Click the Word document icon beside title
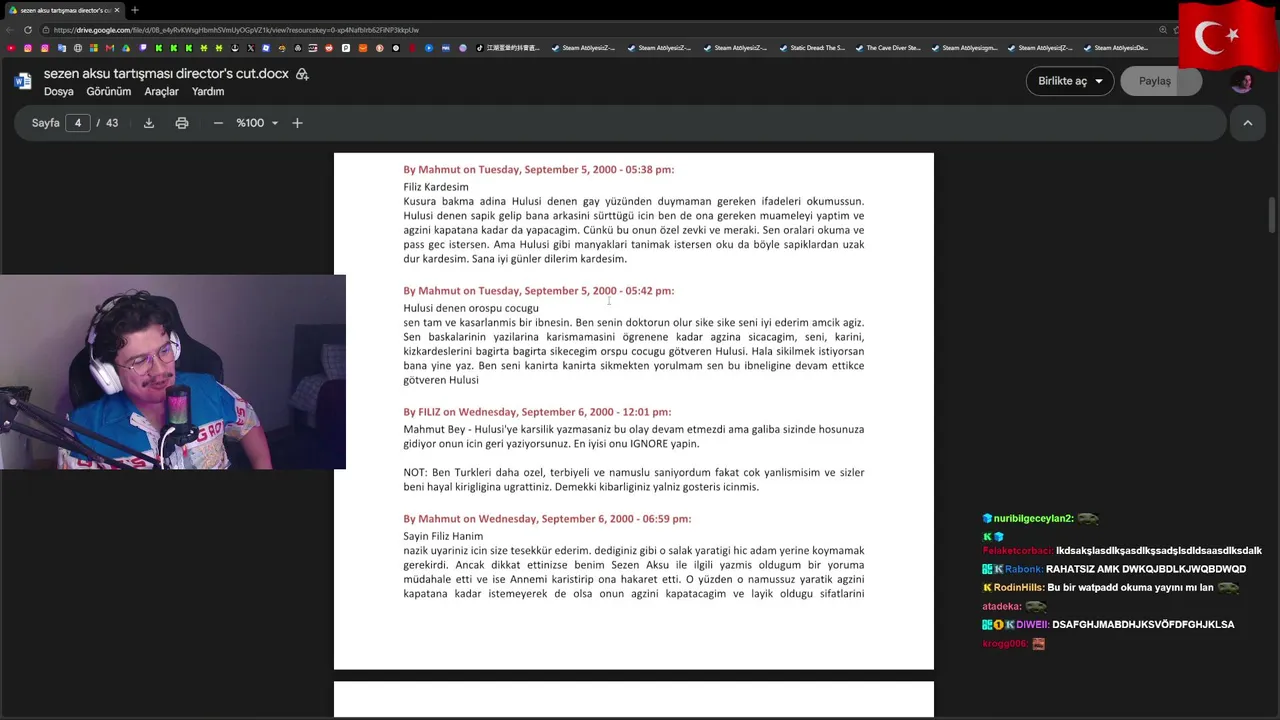Viewport: 1280px width, 720px height. tap(23, 82)
